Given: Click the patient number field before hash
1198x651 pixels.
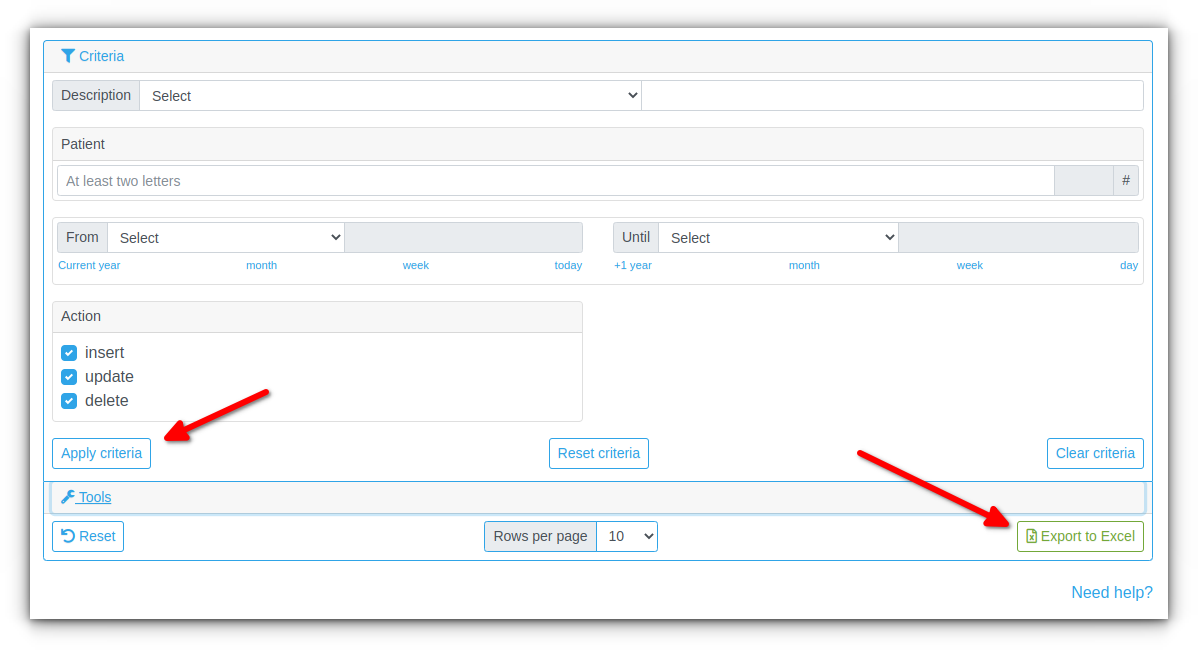Looking at the screenshot, I should pos(1083,181).
